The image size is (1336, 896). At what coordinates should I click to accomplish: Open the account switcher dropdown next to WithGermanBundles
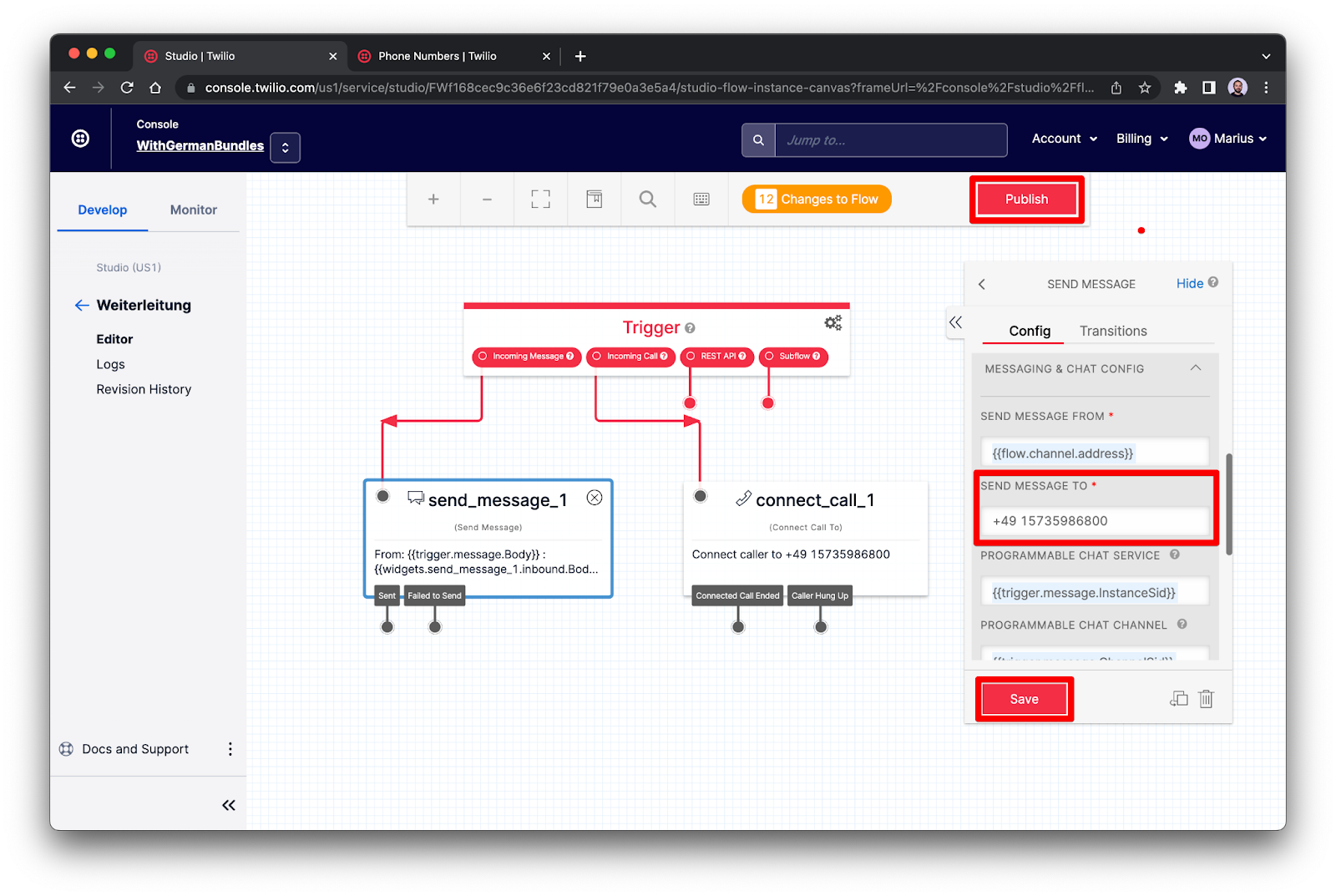pos(285,148)
